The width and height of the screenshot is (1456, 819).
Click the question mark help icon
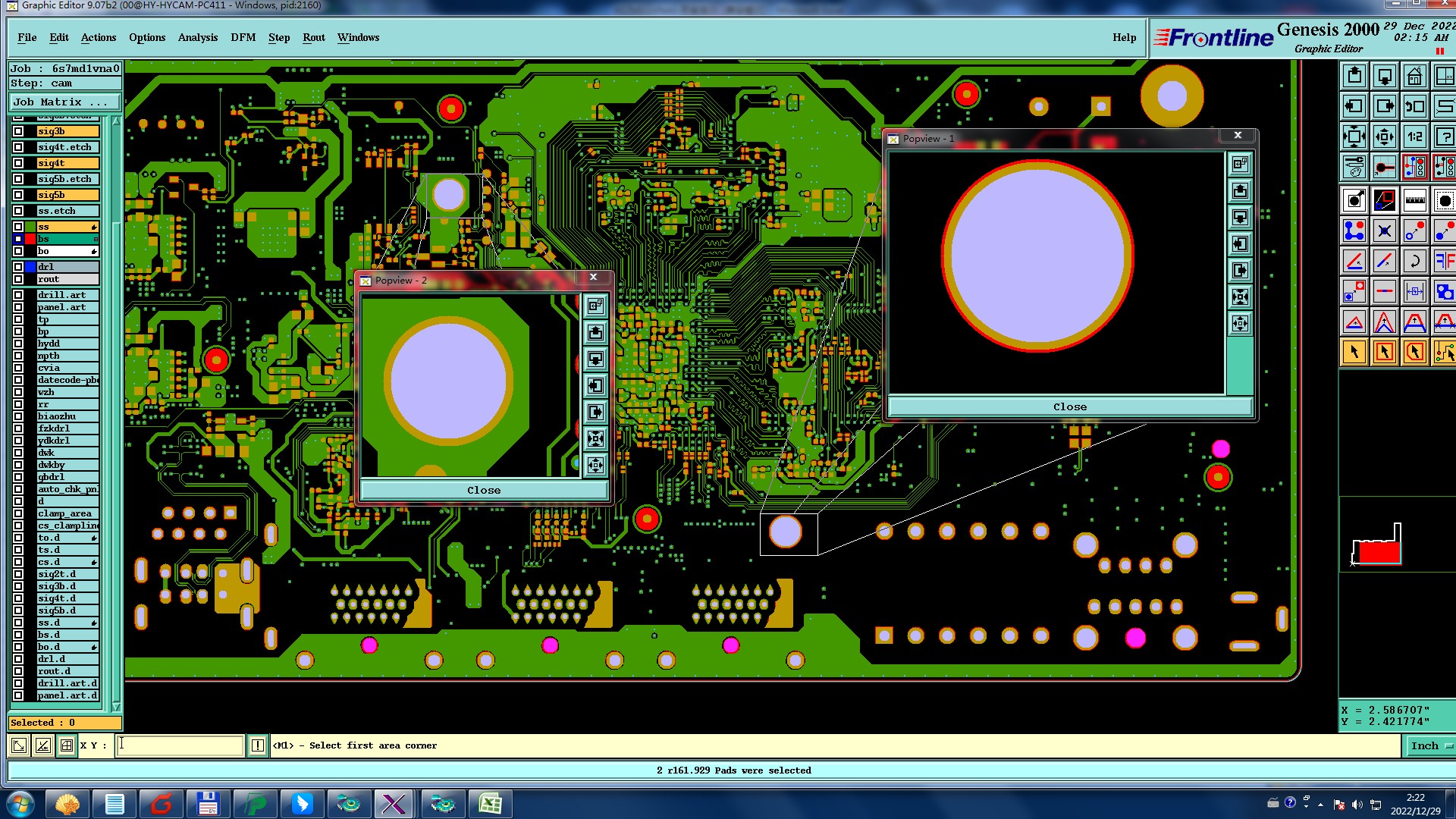[x=1444, y=137]
